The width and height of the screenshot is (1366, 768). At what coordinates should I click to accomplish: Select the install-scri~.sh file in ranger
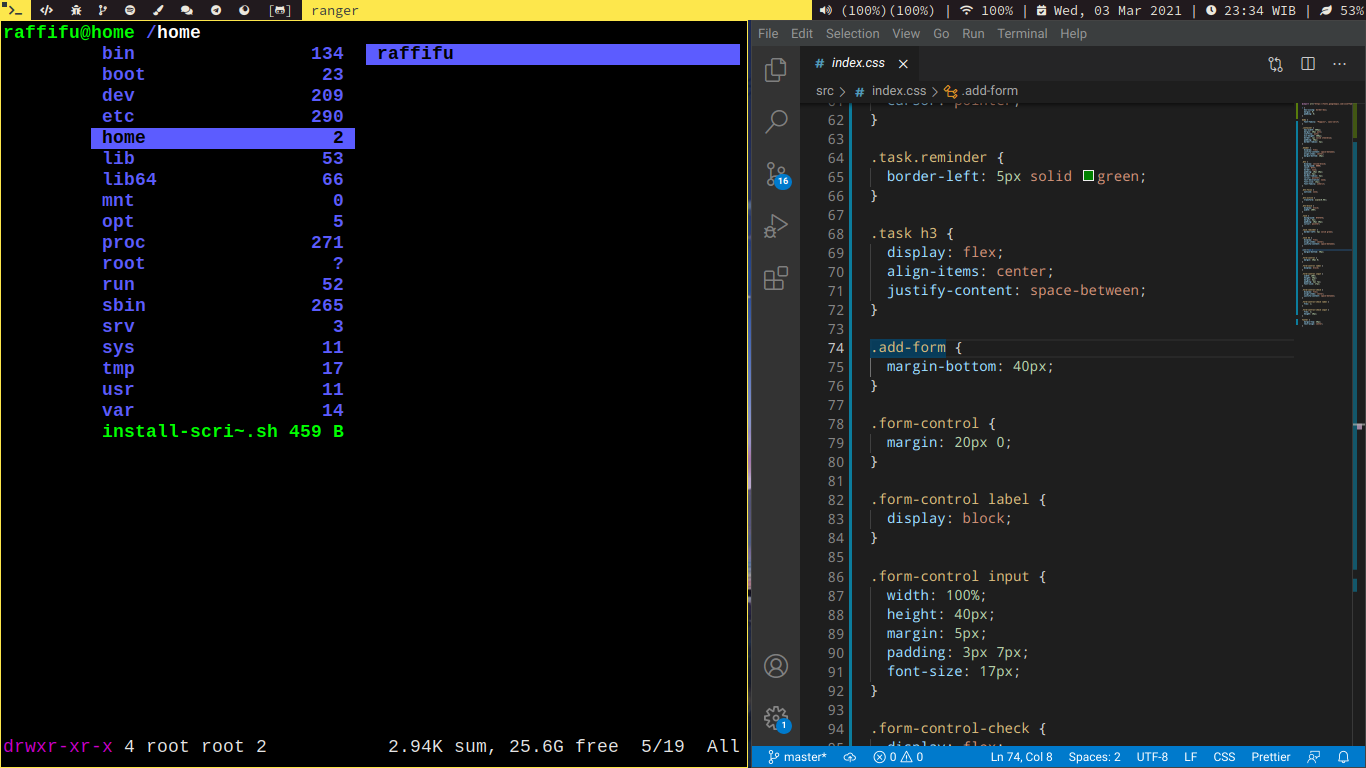coord(223,432)
